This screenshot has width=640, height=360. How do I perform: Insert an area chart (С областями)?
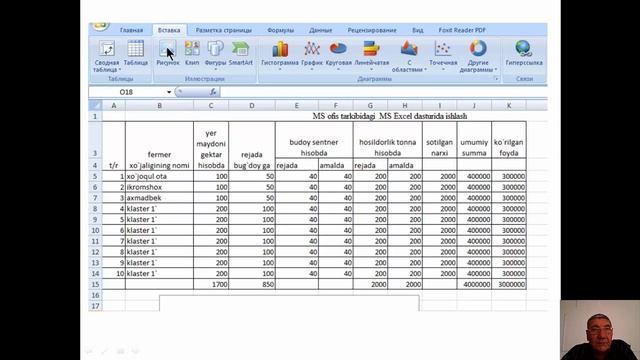(x=409, y=57)
